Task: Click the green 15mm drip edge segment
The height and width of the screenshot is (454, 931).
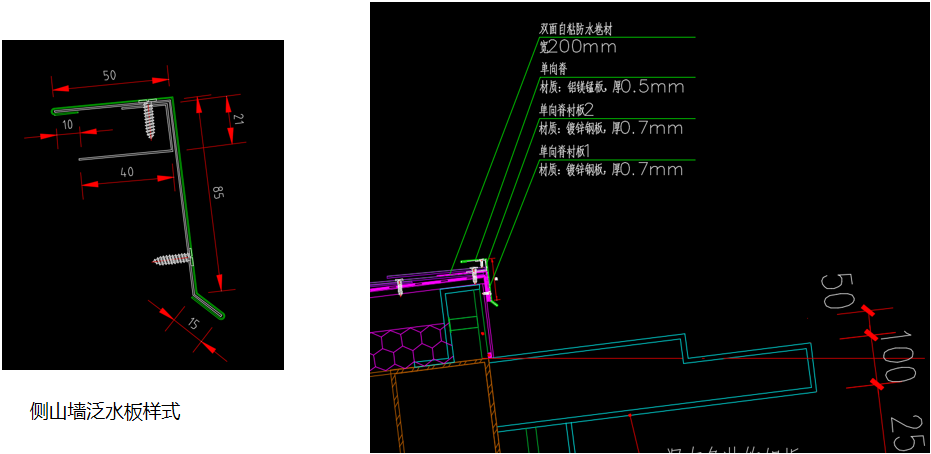Action: click(210, 307)
